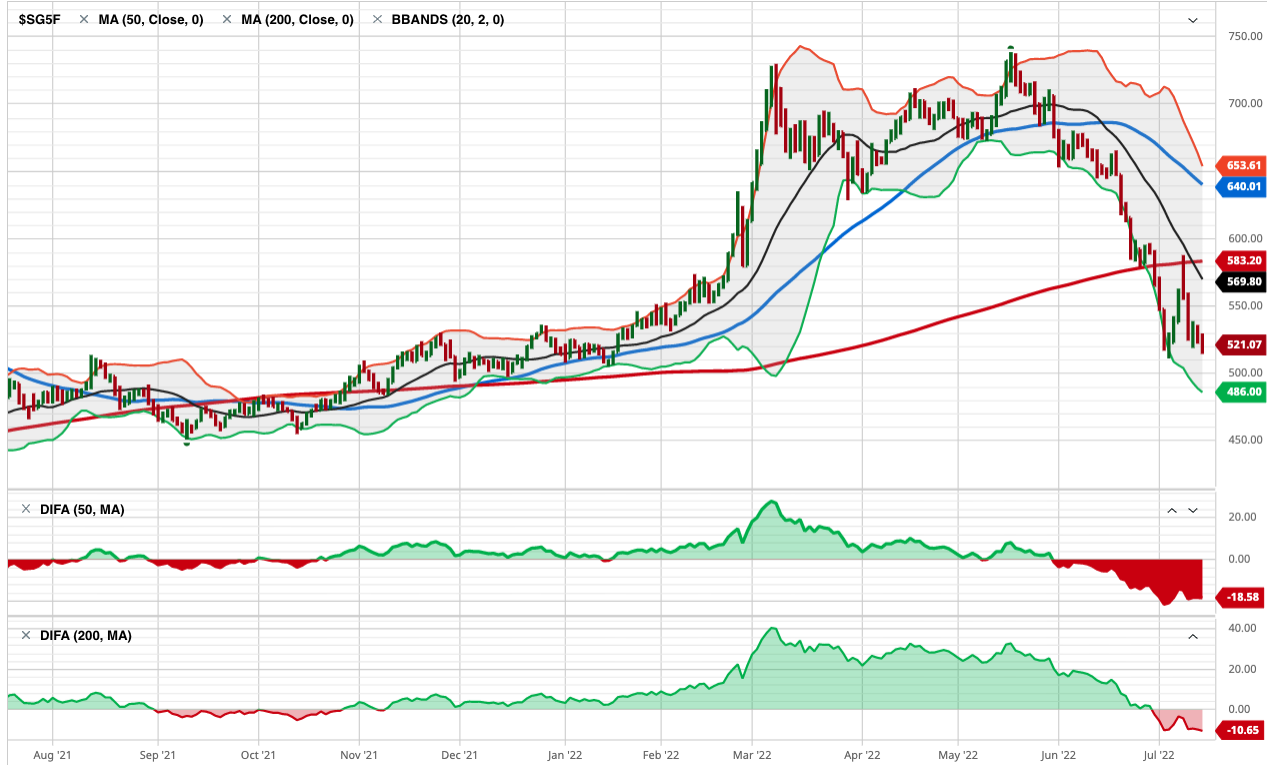Click the 521.07 last price tag
Screen dimensions: 1282x772
tap(1243, 345)
